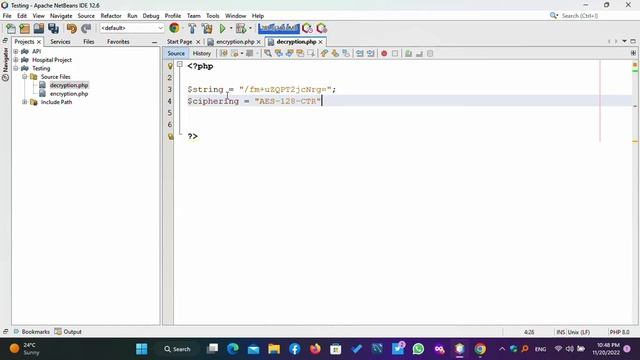Expand the Include Path node
The image size is (640, 360).
coord(24,102)
